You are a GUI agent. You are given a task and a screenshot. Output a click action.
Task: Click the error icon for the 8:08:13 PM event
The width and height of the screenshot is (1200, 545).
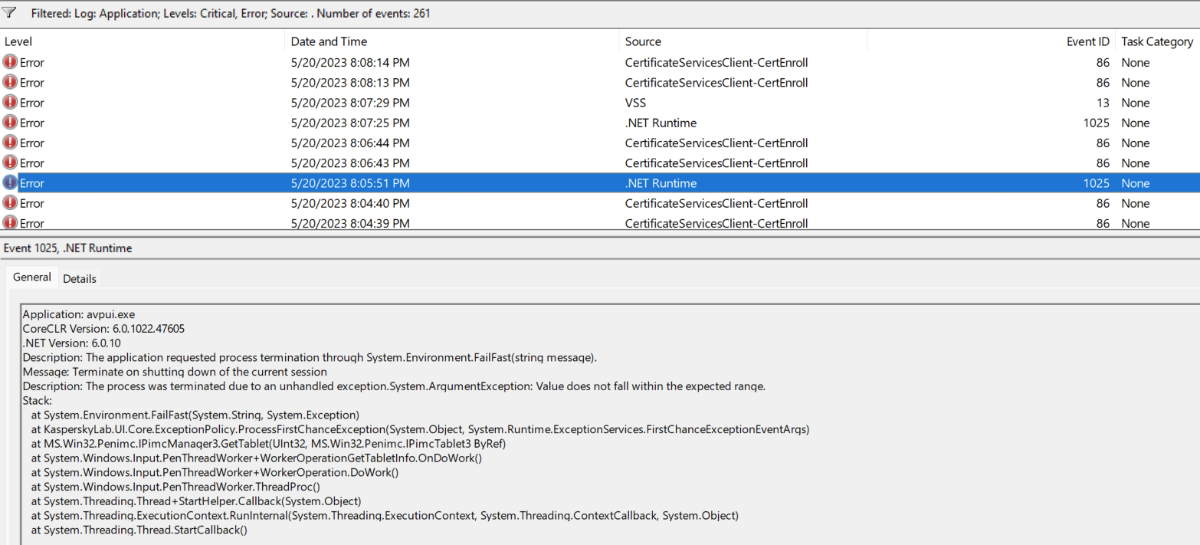click(10, 83)
